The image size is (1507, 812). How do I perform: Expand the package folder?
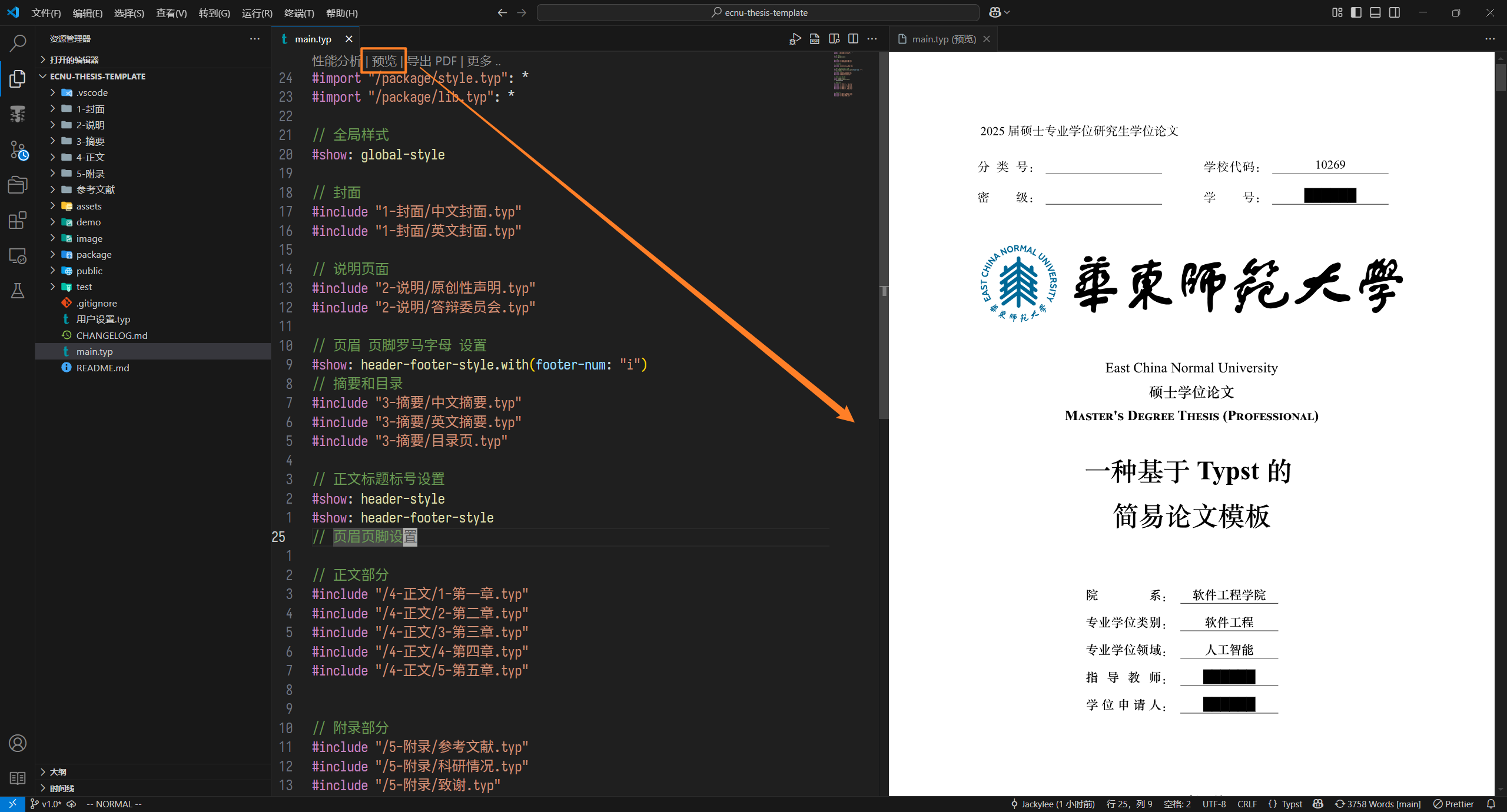pyautogui.click(x=94, y=254)
